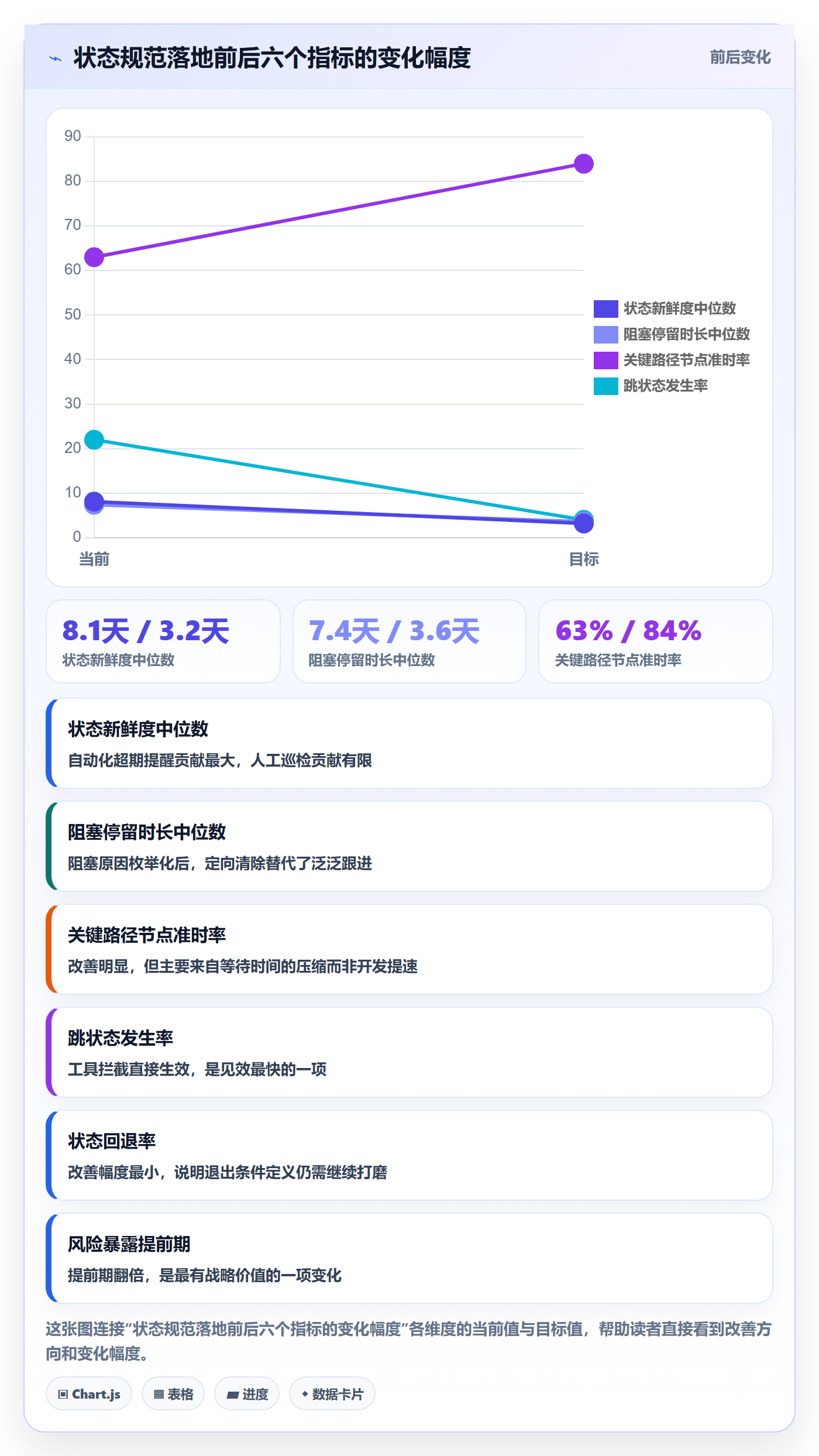Click text 提前期翻倍

[106, 1276]
